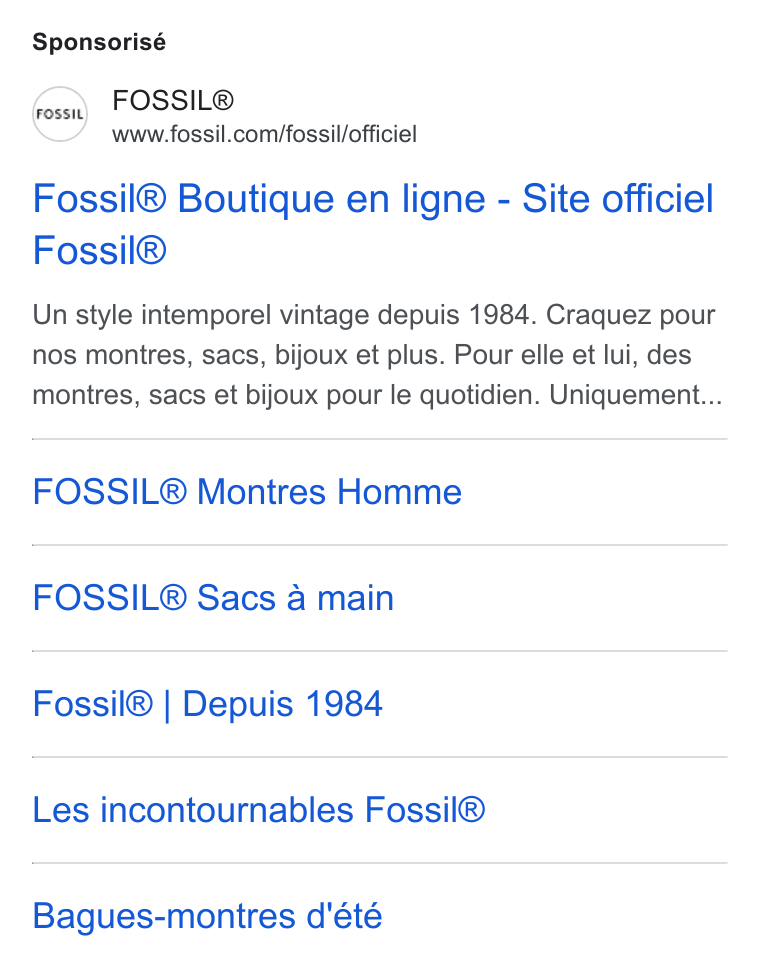The image size is (760, 968).
Task: Click the round Fossil logo icon
Action: pos(60,114)
